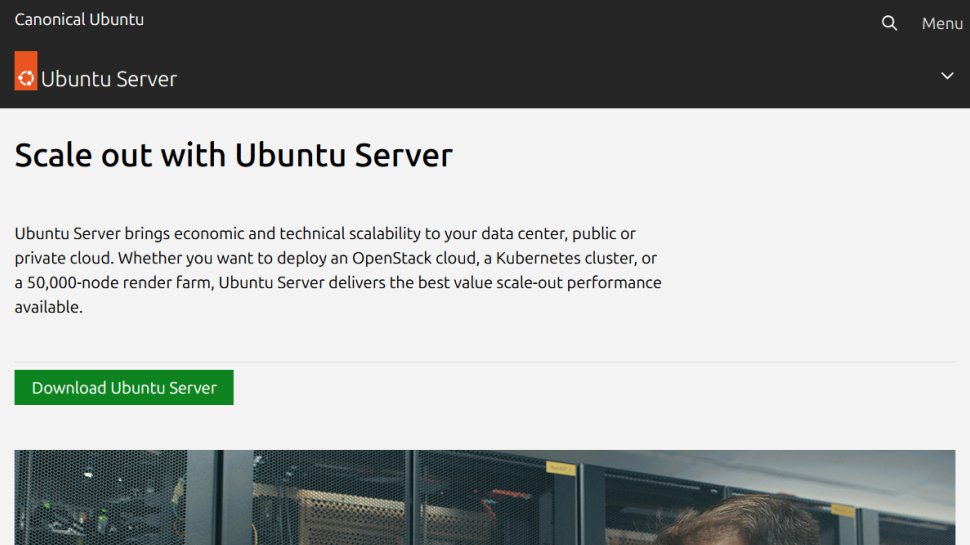Click Download Ubuntu Server button
Viewport: 970px width, 545px height.
[124, 387]
